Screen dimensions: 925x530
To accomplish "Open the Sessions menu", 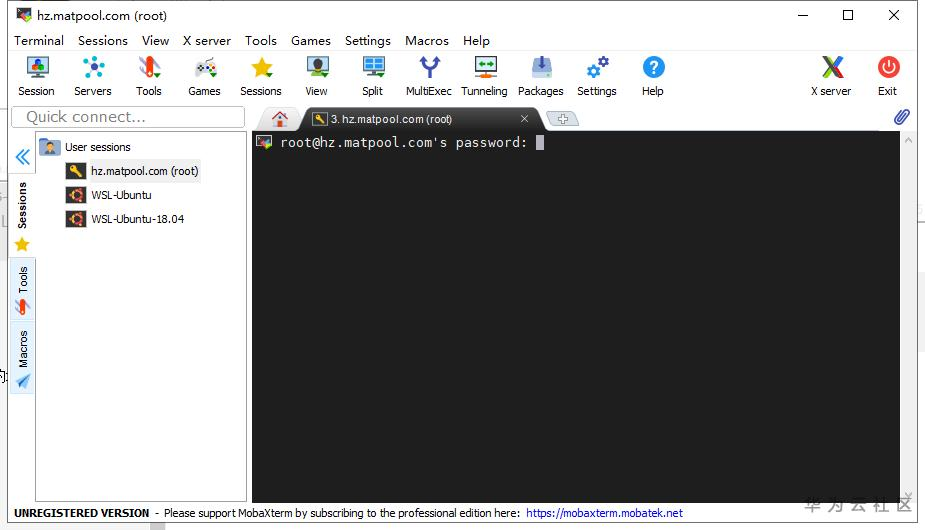I will tap(103, 41).
